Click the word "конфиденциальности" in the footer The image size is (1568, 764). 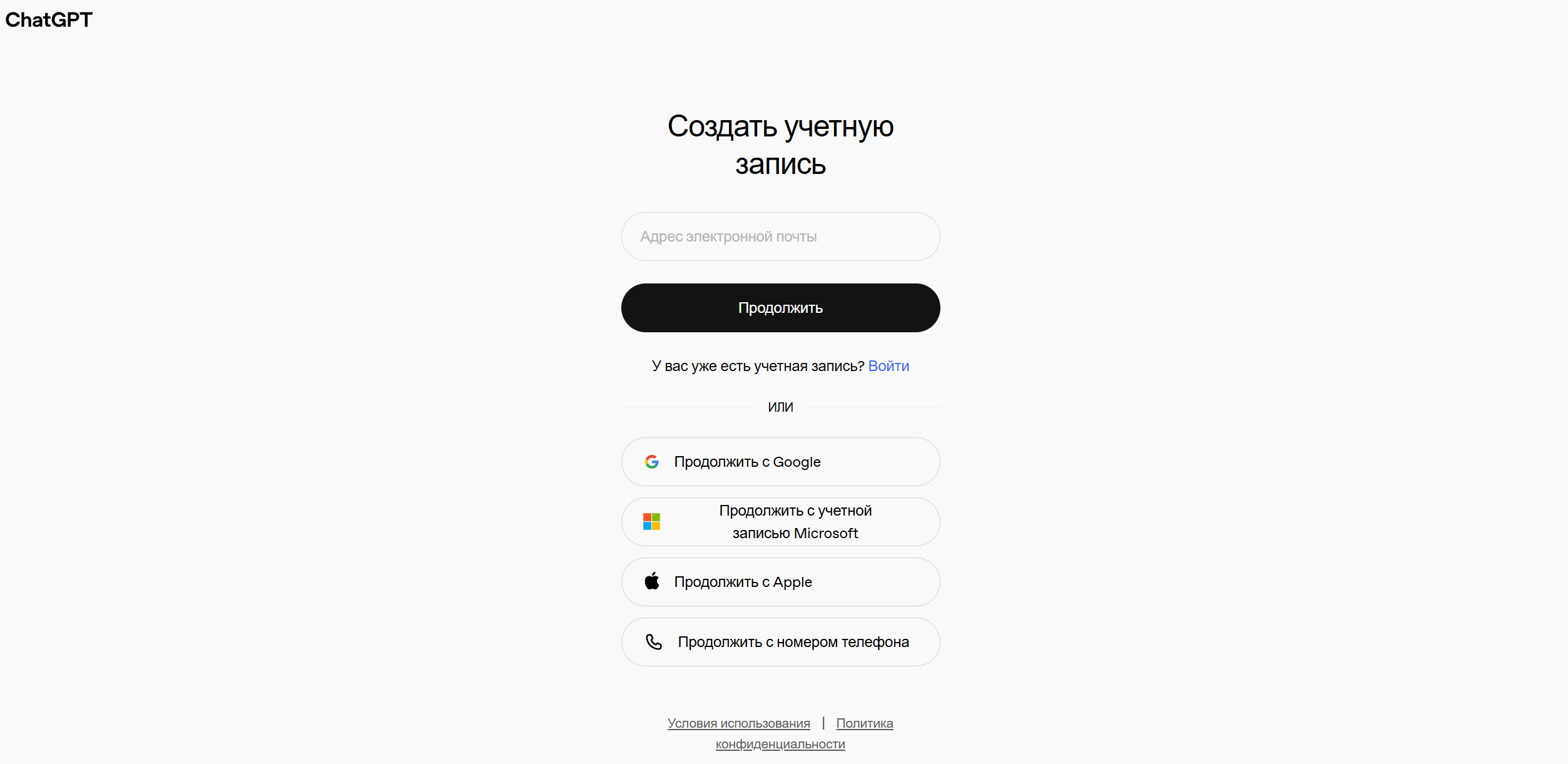click(780, 744)
